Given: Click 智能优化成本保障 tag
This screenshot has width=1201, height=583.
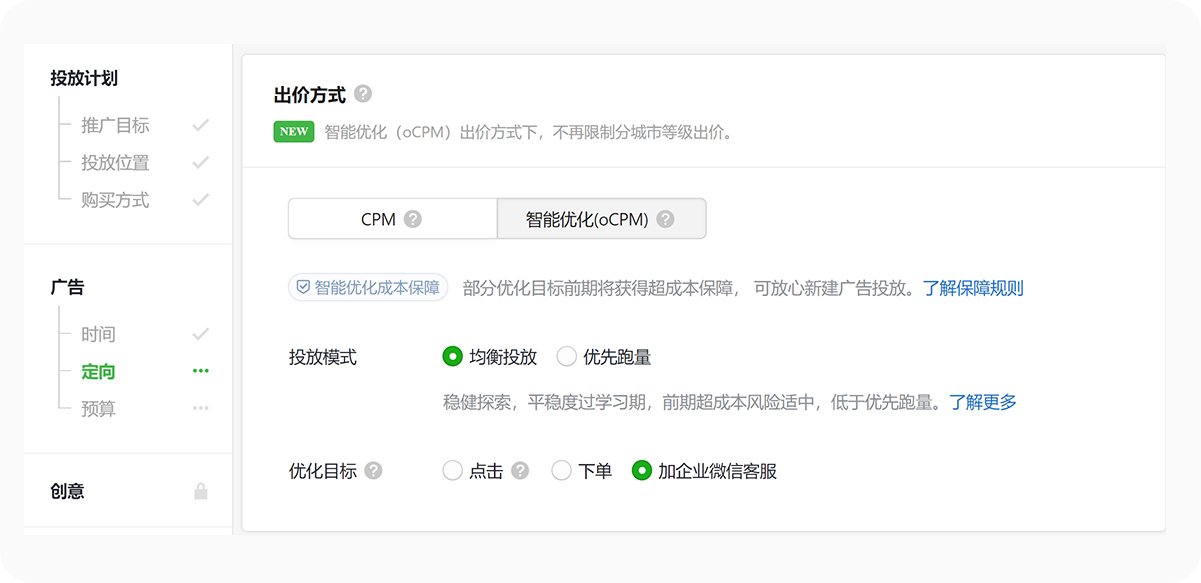Looking at the screenshot, I should [x=368, y=288].
